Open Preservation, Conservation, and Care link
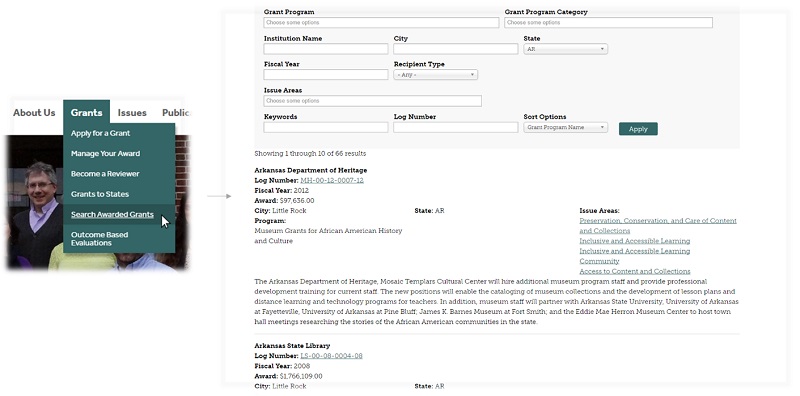The width and height of the screenshot is (800, 396). coord(658,226)
